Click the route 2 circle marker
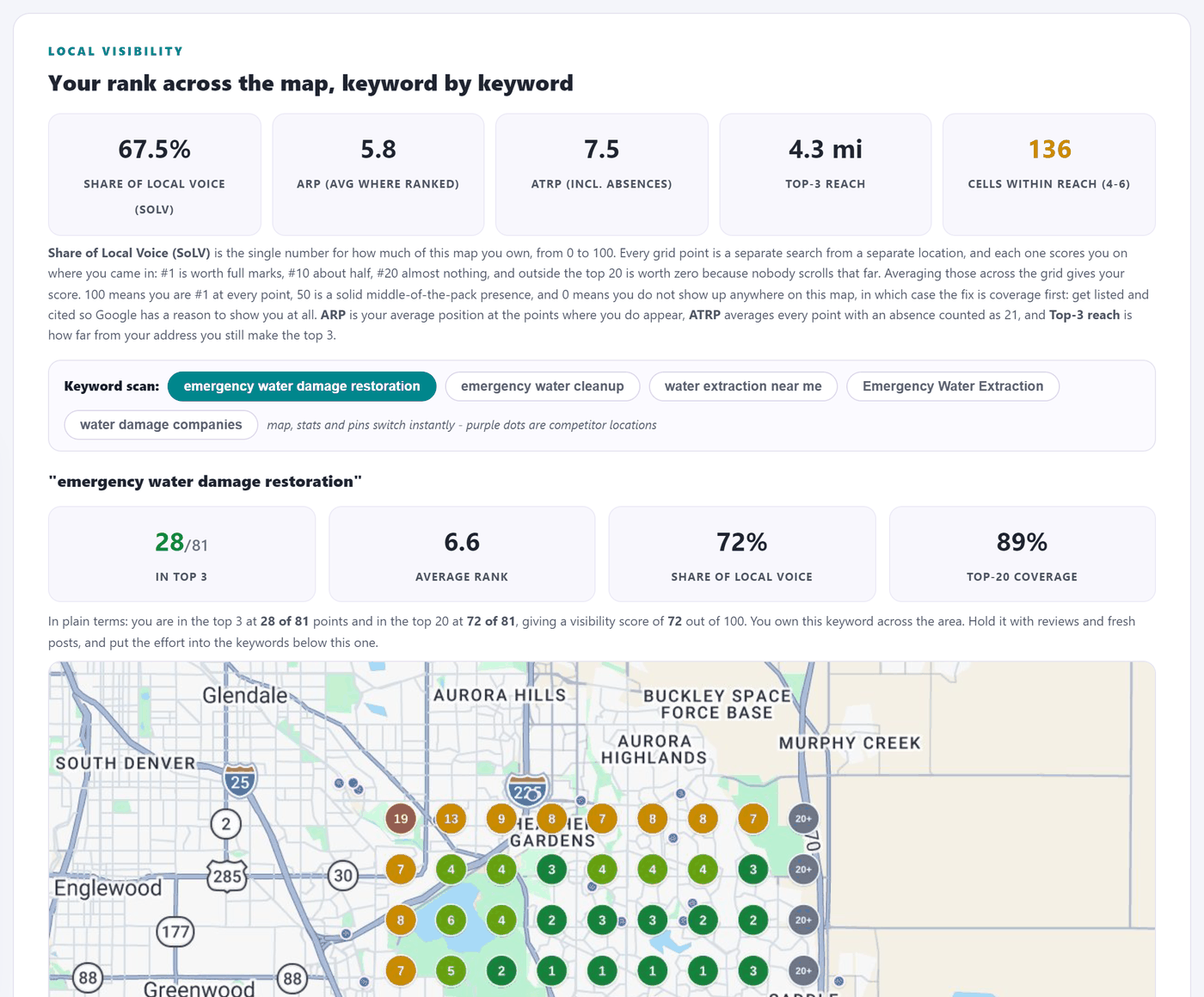 (226, 824)
